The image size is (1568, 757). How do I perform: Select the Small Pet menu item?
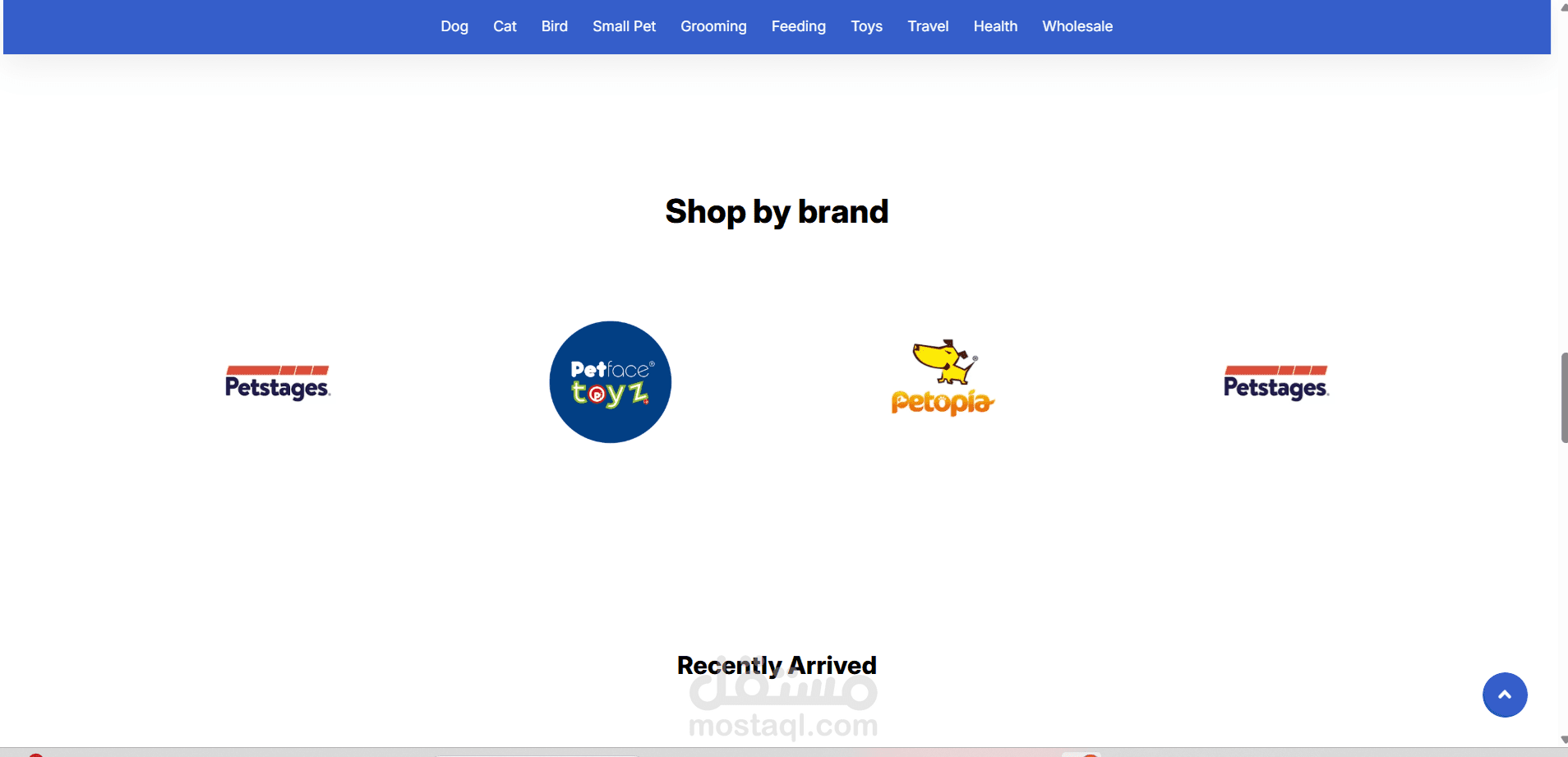[625, 26]
